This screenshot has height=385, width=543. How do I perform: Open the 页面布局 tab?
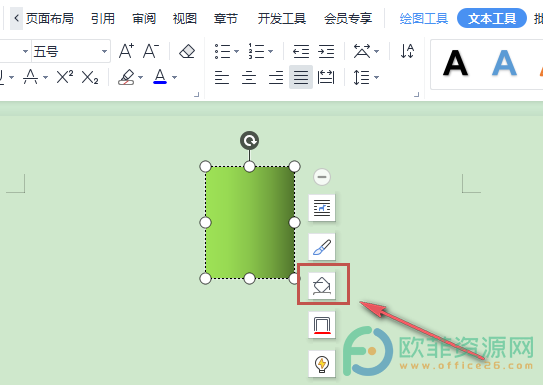(50, 18)
